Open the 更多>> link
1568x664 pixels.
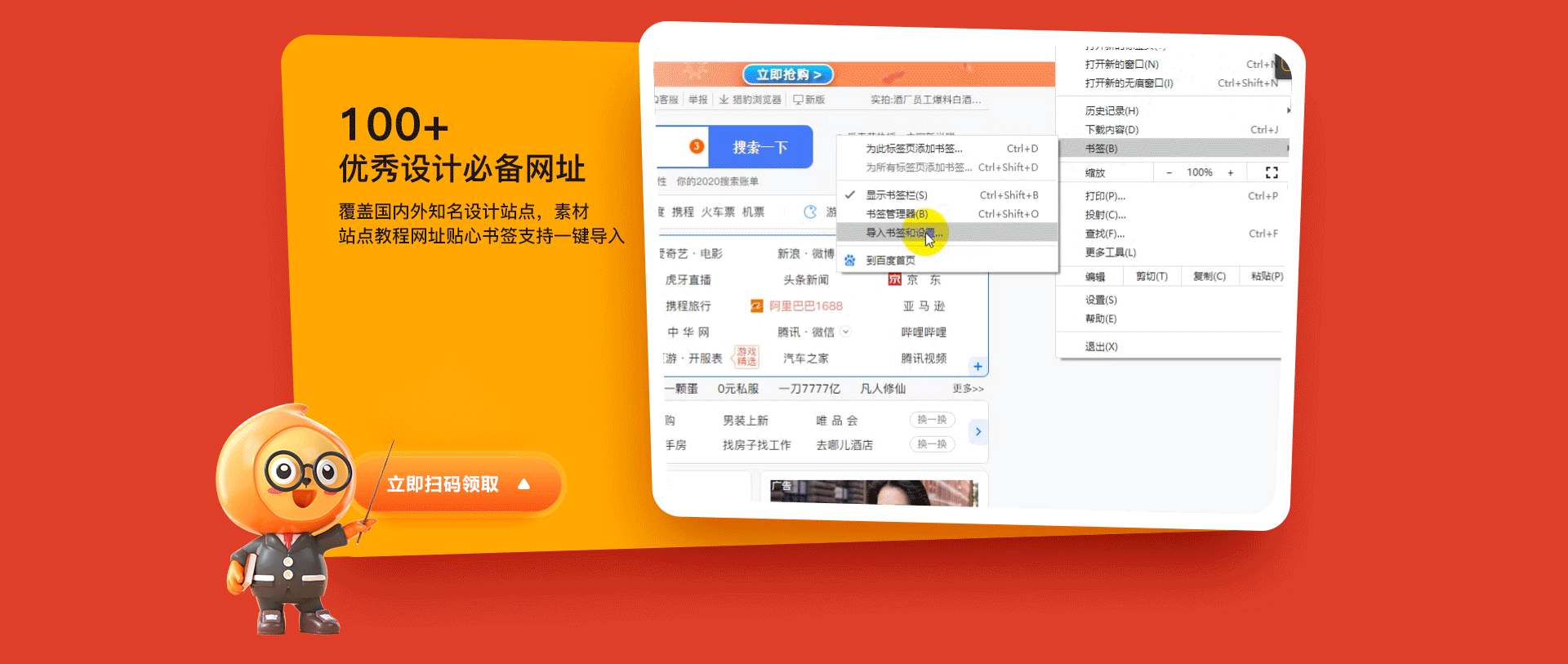click(968, 389)
